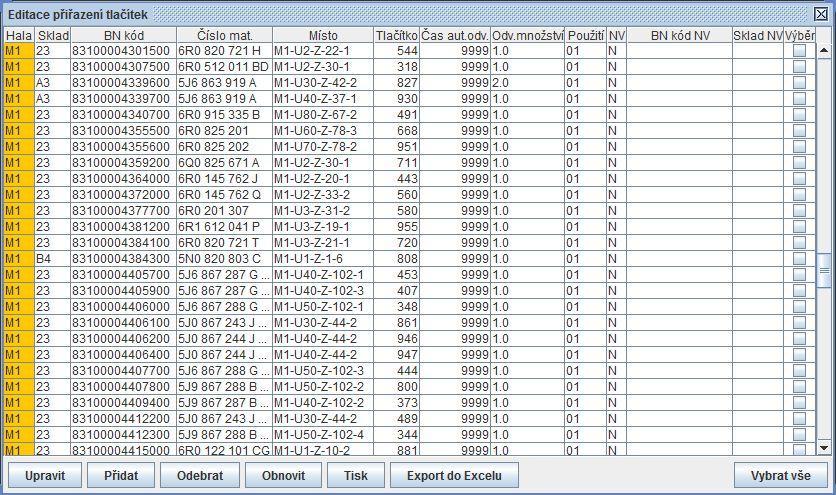Click material 6R0 820 721 T
Image resolution: width=836 pixels, height=495 pixels.
pyautogui.click(x=224, y=243)
